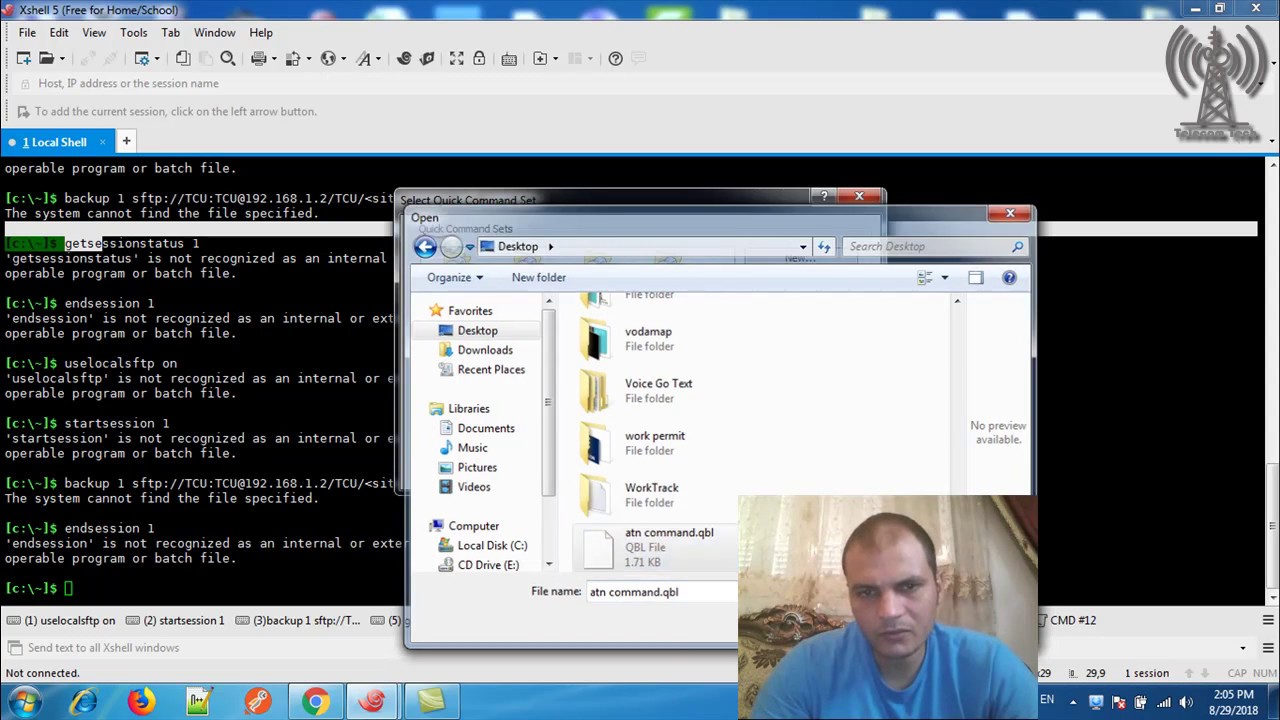1280x720 pixels.
Task: Change view icon in Open dialog
Action: coord(924,277)
